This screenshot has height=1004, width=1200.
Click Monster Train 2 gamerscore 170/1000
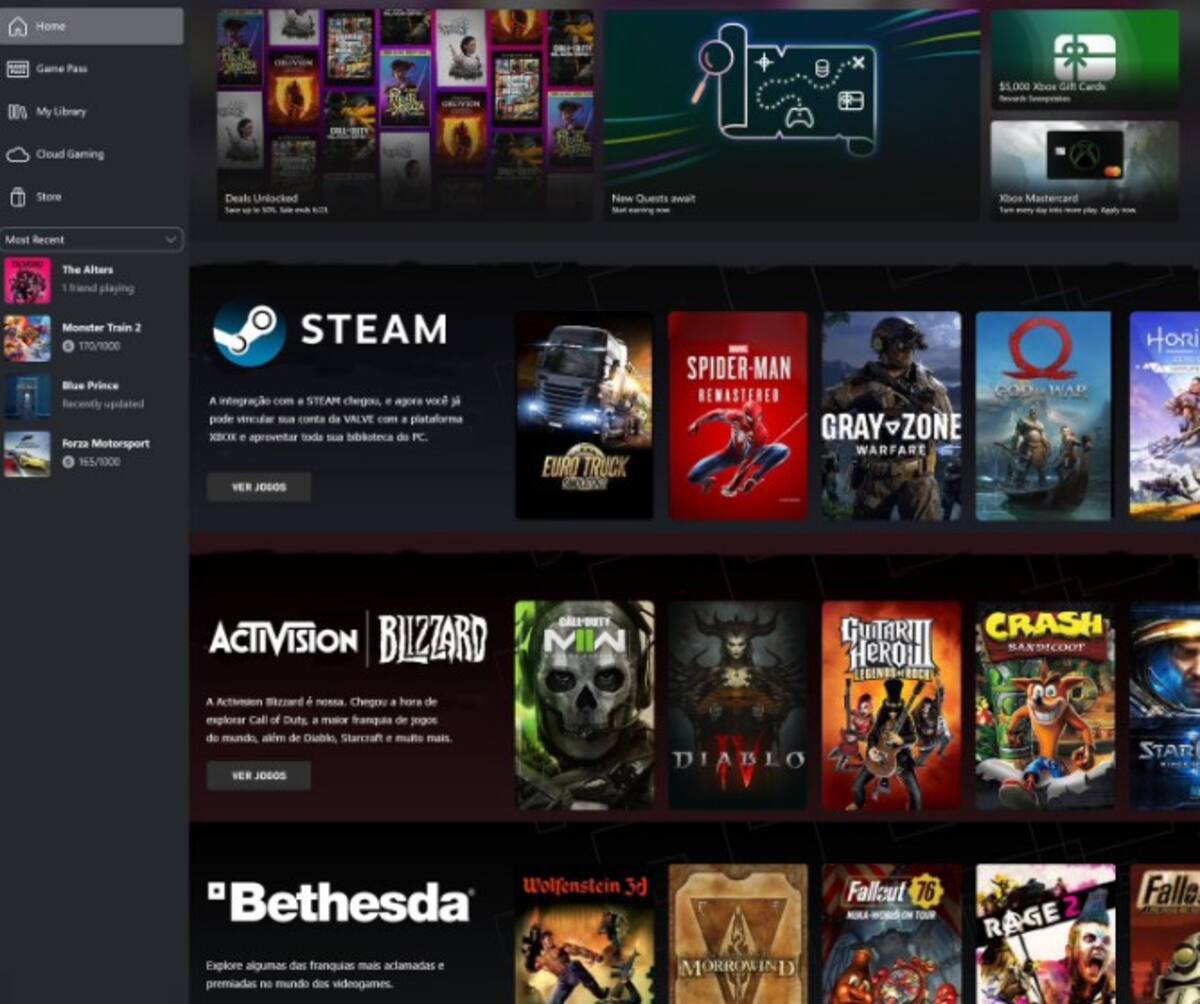pos(89,346)
